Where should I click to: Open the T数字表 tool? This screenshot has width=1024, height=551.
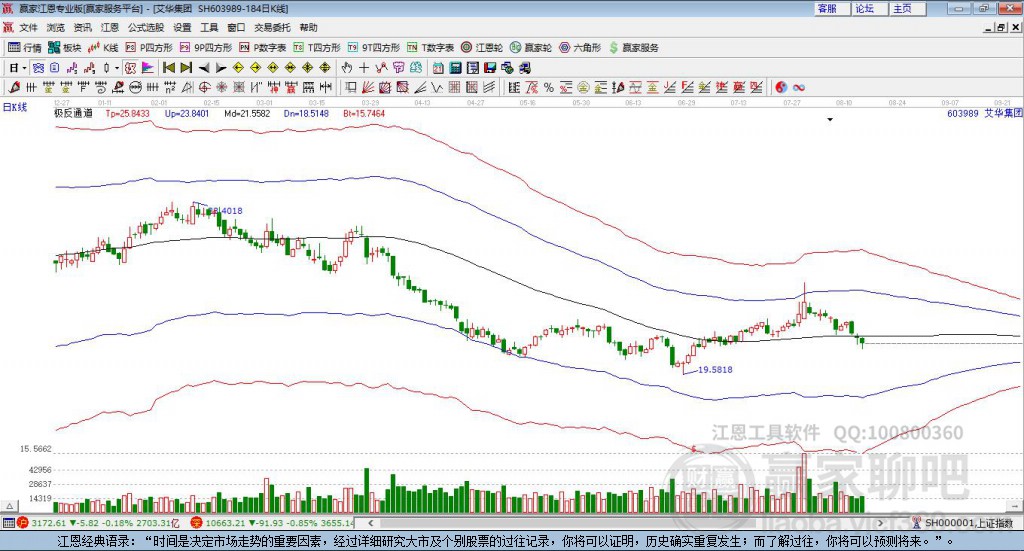[x=430, y=48]
